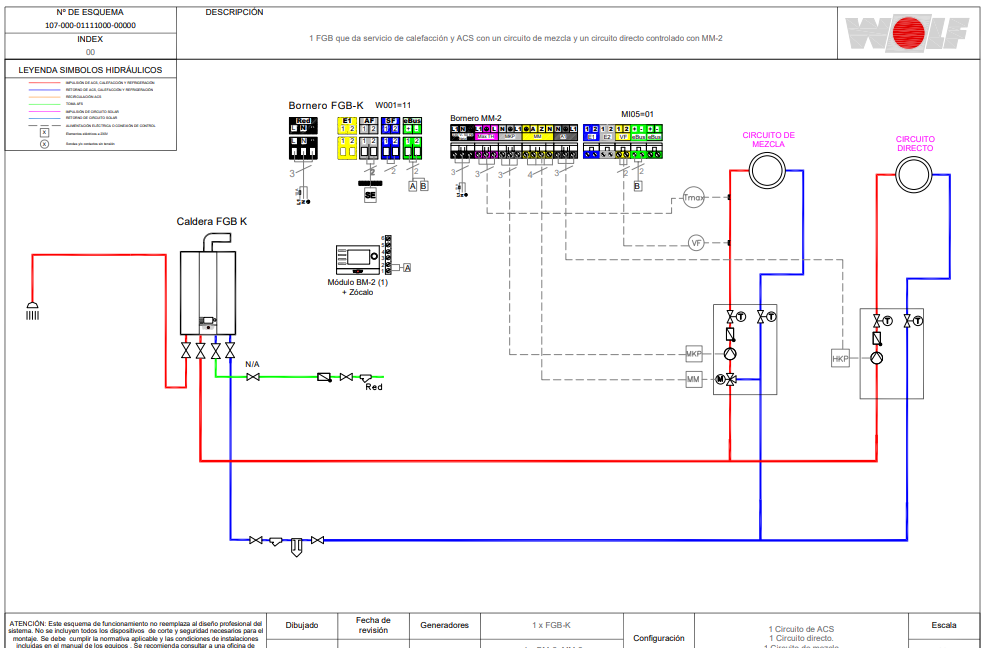Click the "1 x FGB-K" footer value
Image resolution: width=984 pixels, height=670 pixels.
[x=552, y=625]
